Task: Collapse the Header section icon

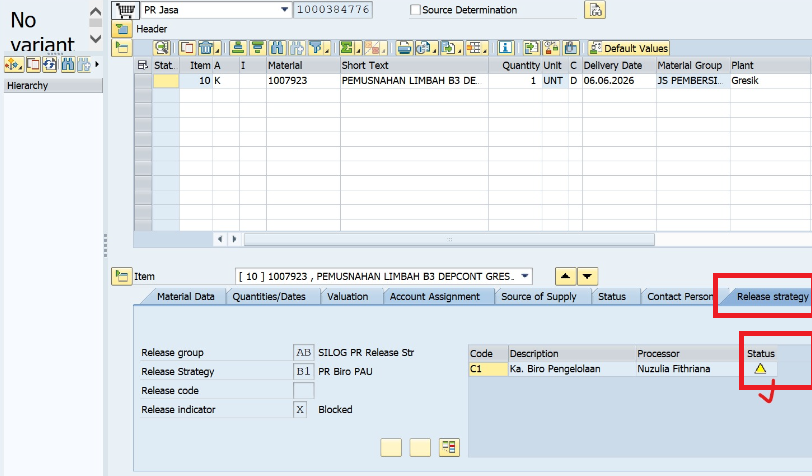Action: 122,29
